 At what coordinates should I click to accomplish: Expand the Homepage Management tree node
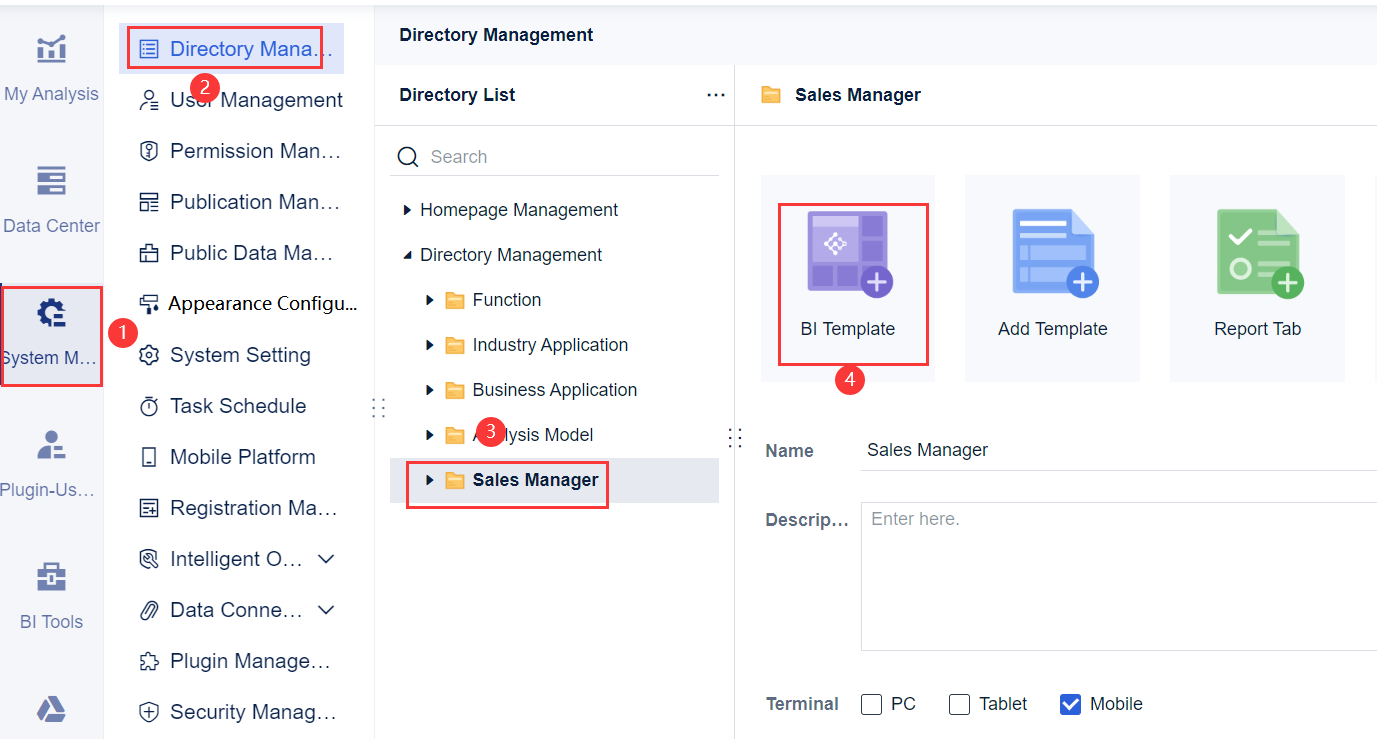[x=406, y=209]
